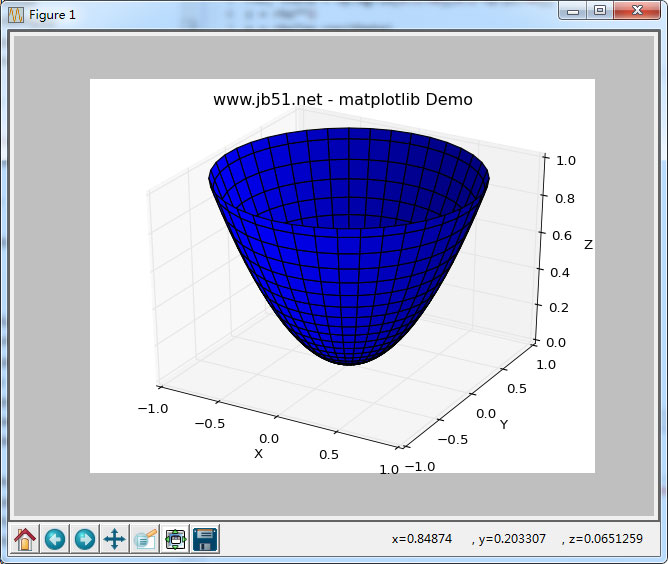Close the Figure 1 window
This screenshot has width=668, height=564.
[637, 11]
